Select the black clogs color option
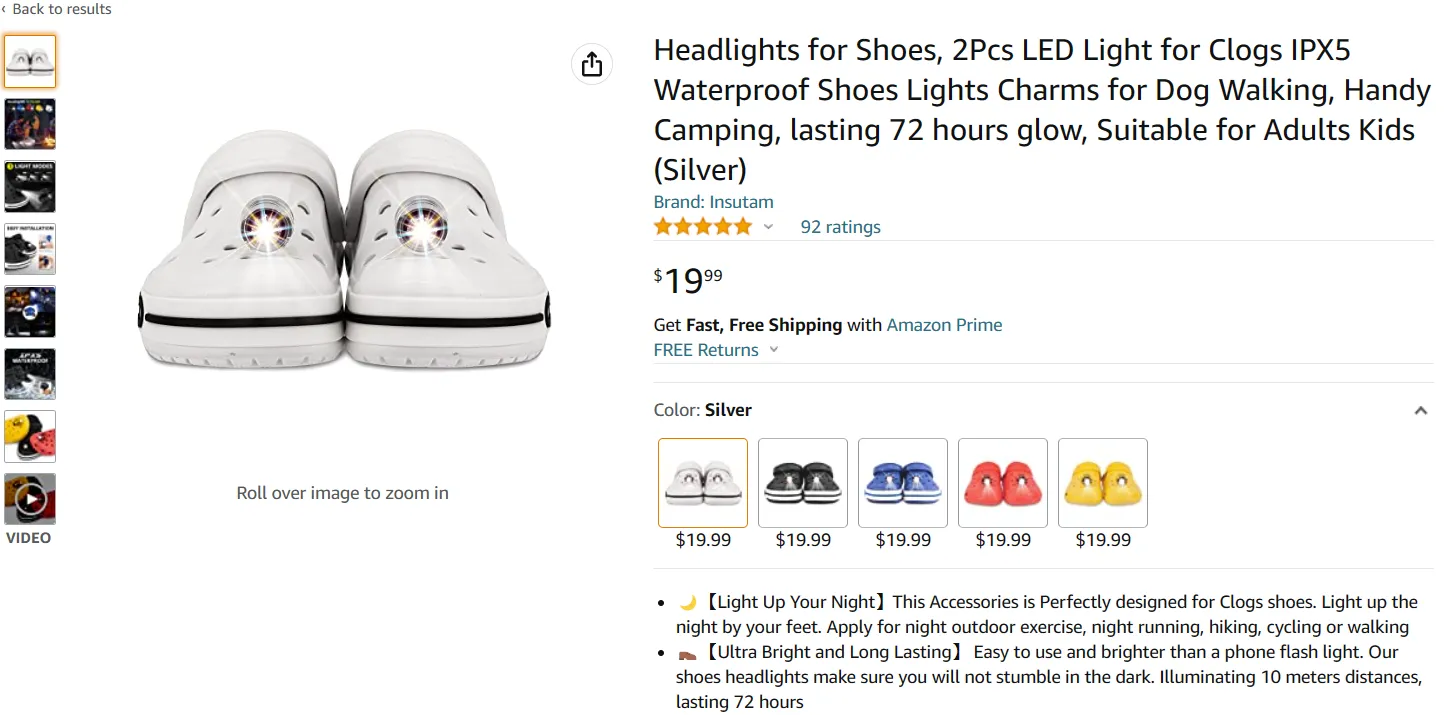The width and height of the screenshot is (1456, 715). tap(803, 483)
